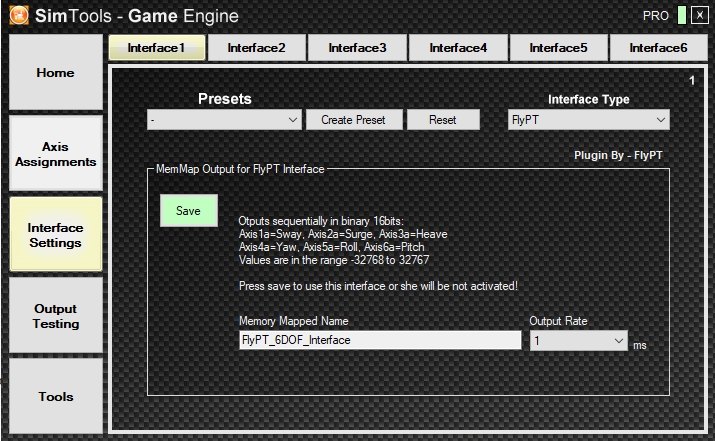Switch to the Interface6 tab
The width and height of the screenshot is (715, 441).
coord(658,47)
